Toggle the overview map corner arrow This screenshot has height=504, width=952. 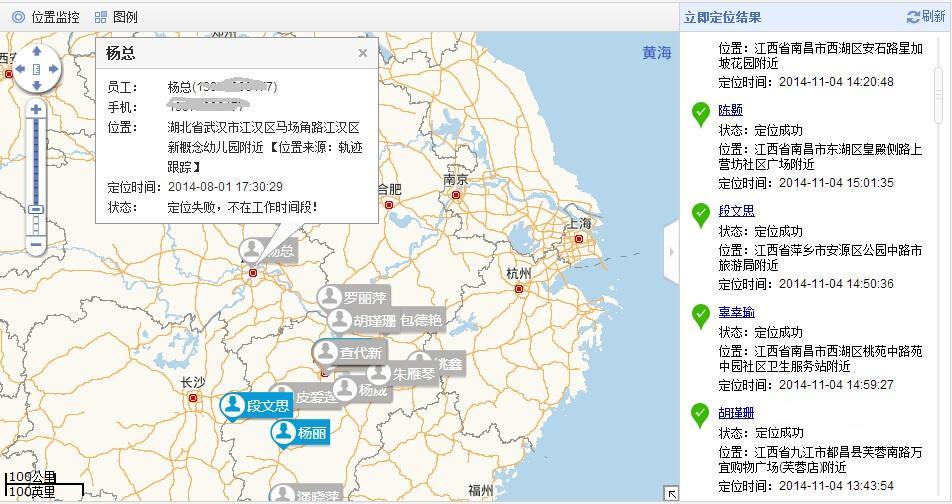click(x=672, y=493)
